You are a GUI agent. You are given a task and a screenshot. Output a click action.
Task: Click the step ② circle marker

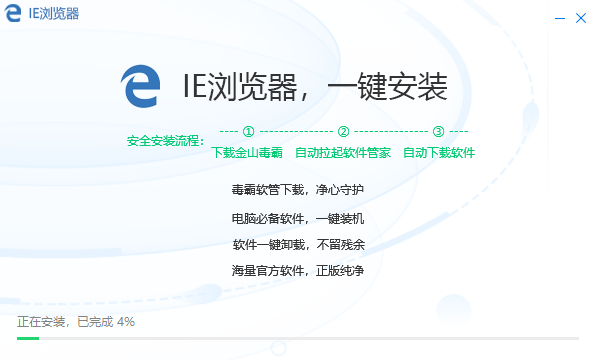(343, 132)
